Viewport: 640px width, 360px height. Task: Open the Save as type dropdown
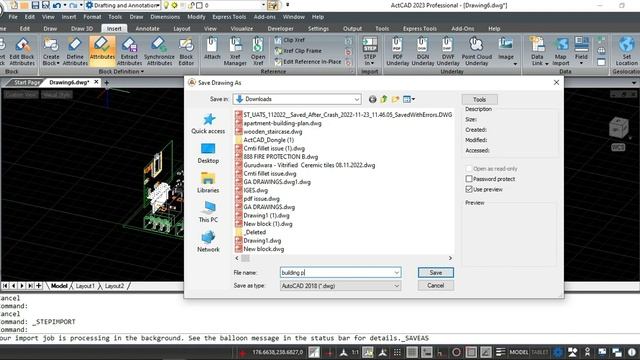click(396, 286)
